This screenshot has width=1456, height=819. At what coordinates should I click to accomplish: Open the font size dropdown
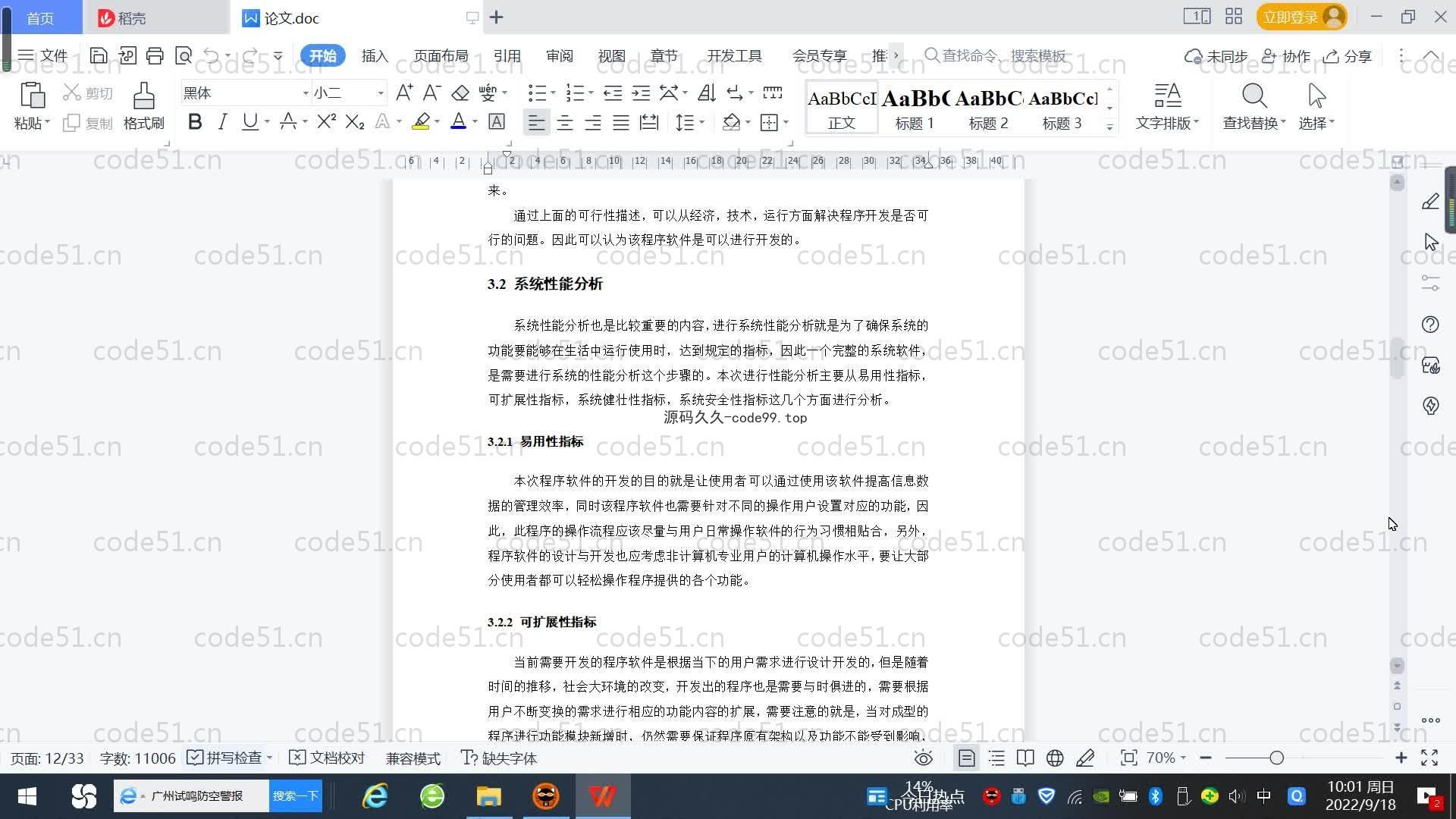(x=381, y=93)
